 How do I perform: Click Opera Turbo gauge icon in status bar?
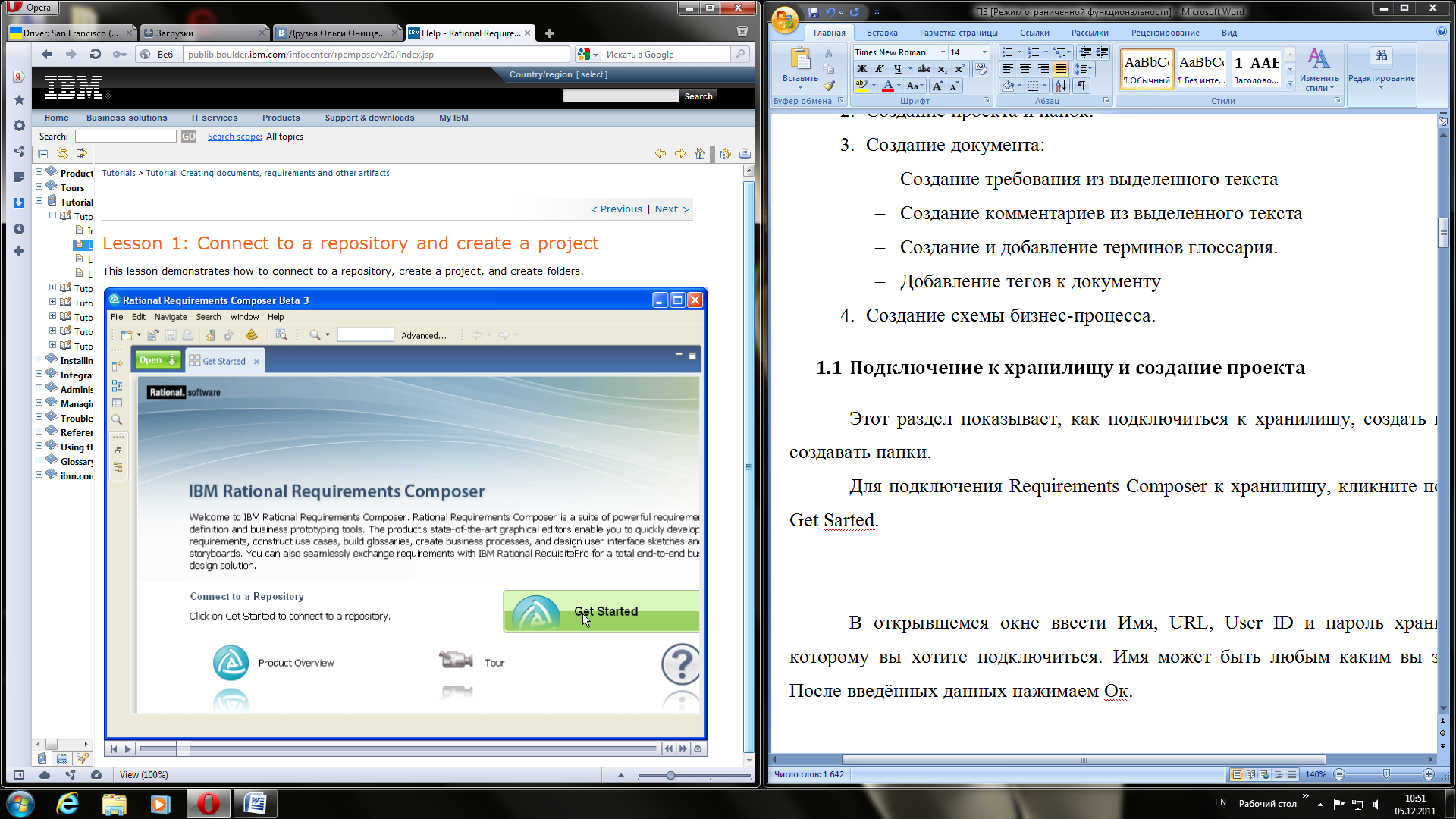point(96,775)
